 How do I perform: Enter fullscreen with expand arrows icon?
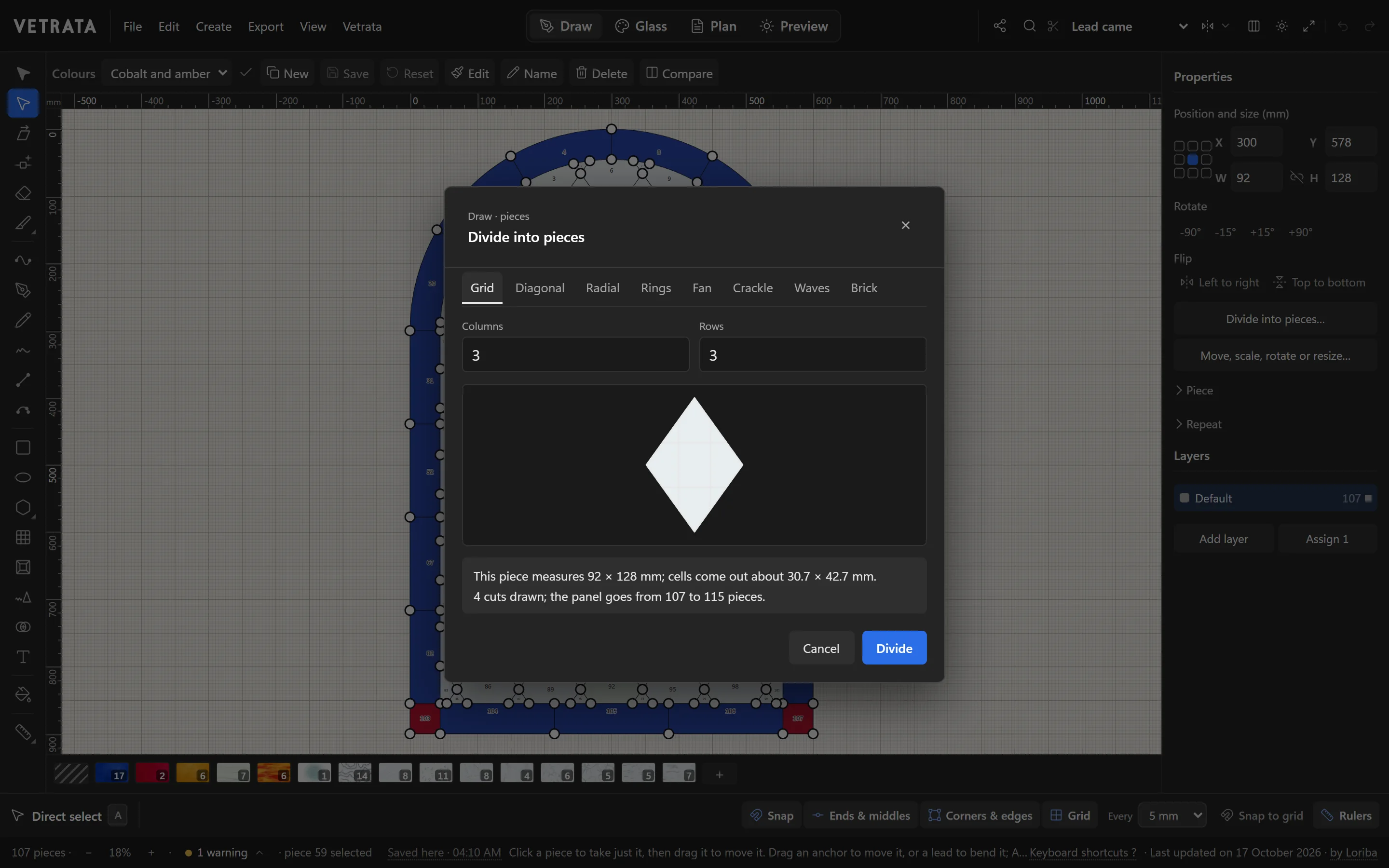[x=1309, y=26]
